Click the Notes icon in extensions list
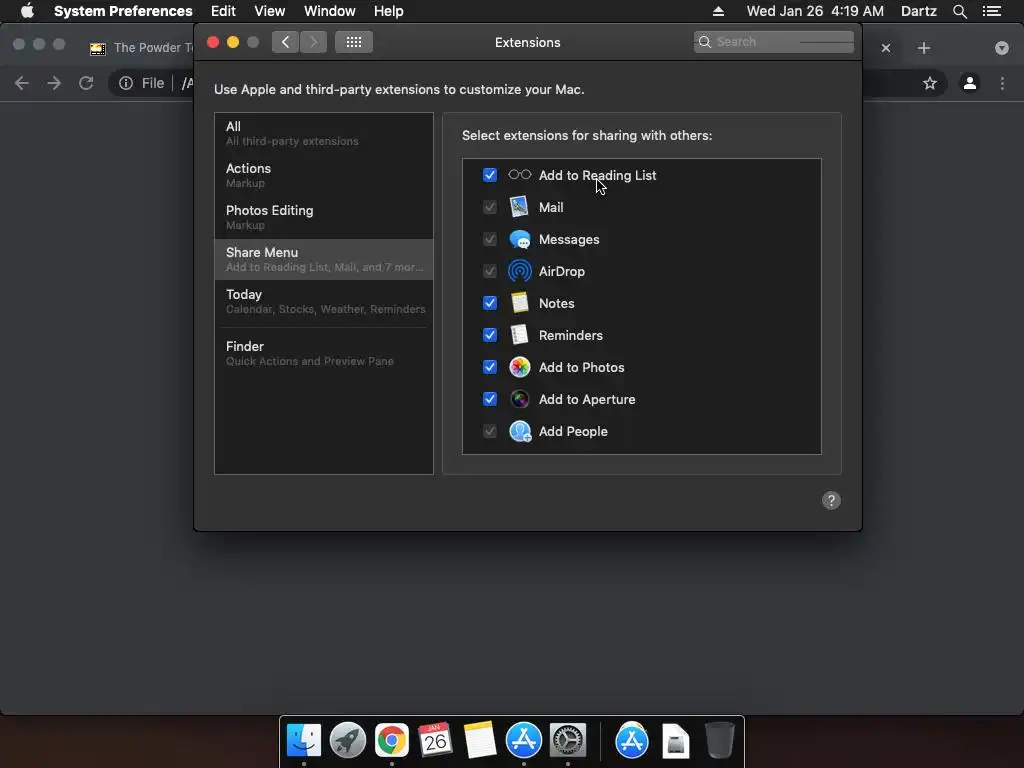Image resolution: width=1024 pixels, height=768 pixels. [x=520, y=302]
